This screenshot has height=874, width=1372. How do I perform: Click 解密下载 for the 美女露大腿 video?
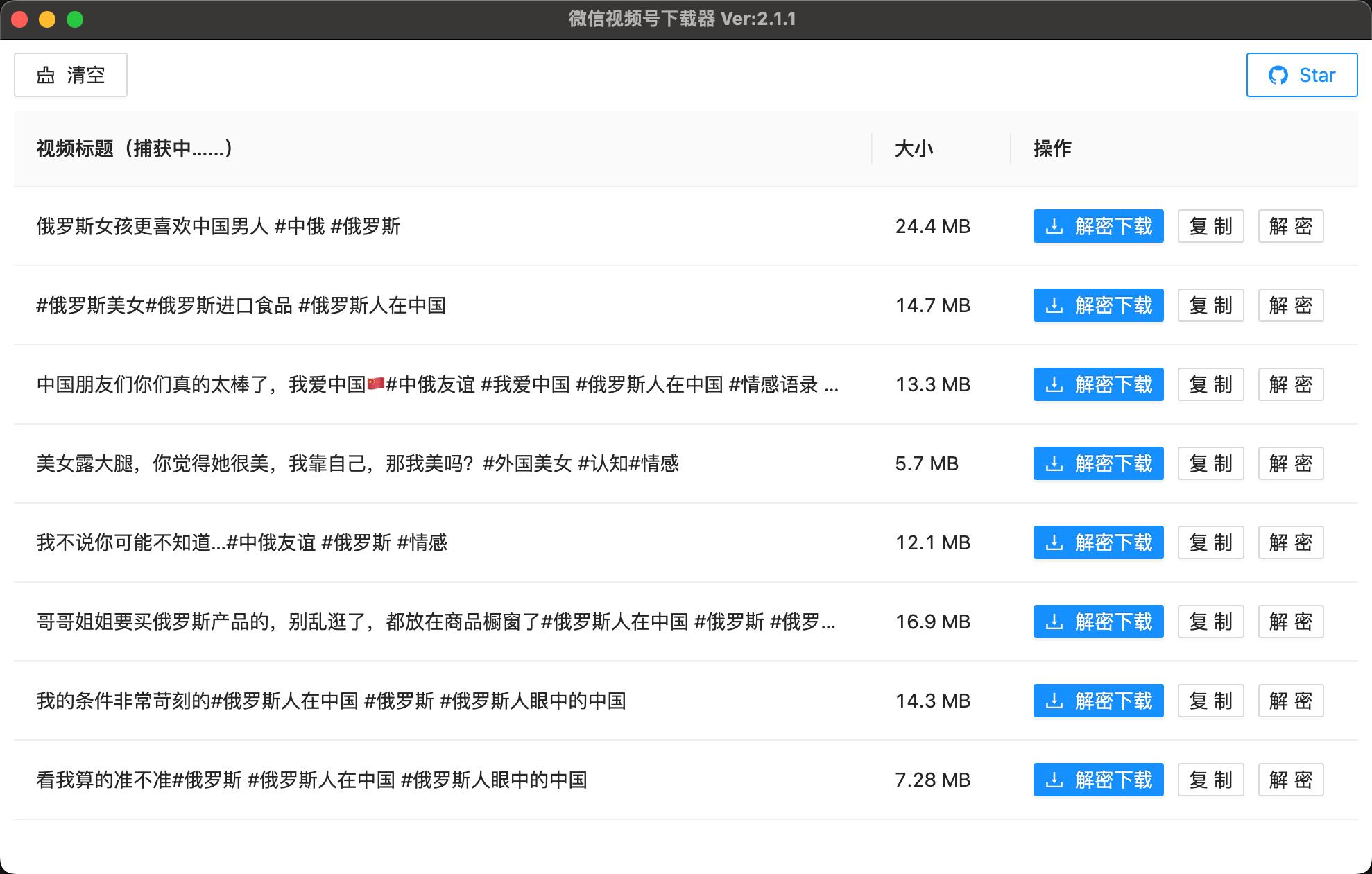coord(1098,463)
